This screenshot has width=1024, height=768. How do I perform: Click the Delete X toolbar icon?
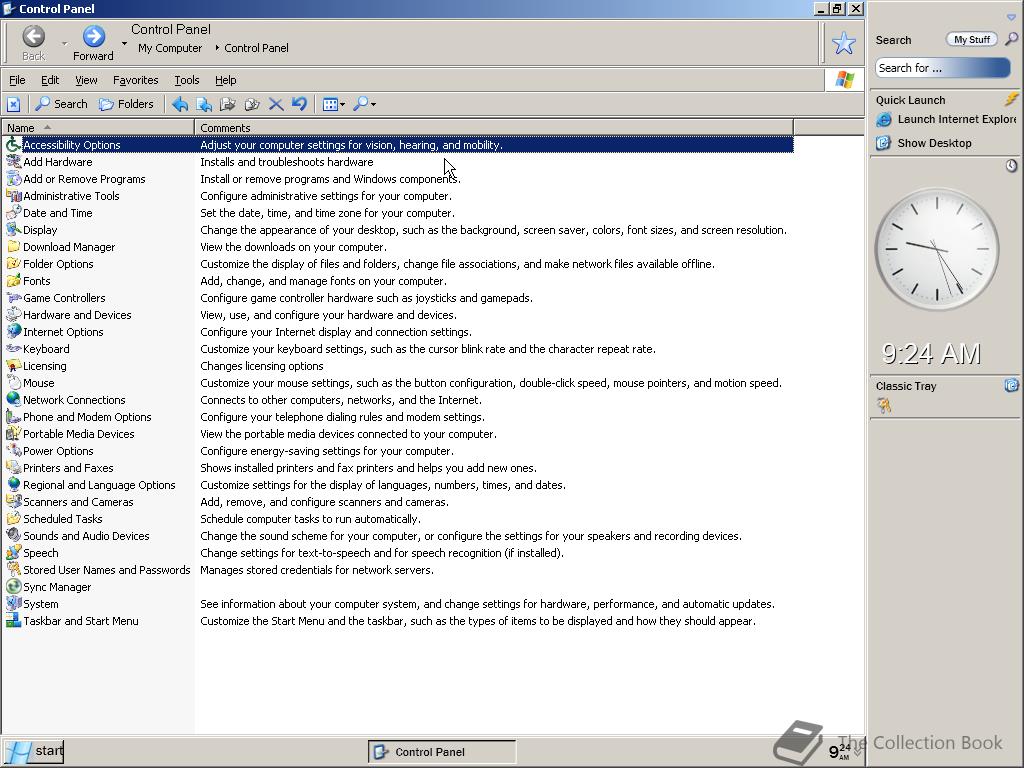(x=276, y=104)
